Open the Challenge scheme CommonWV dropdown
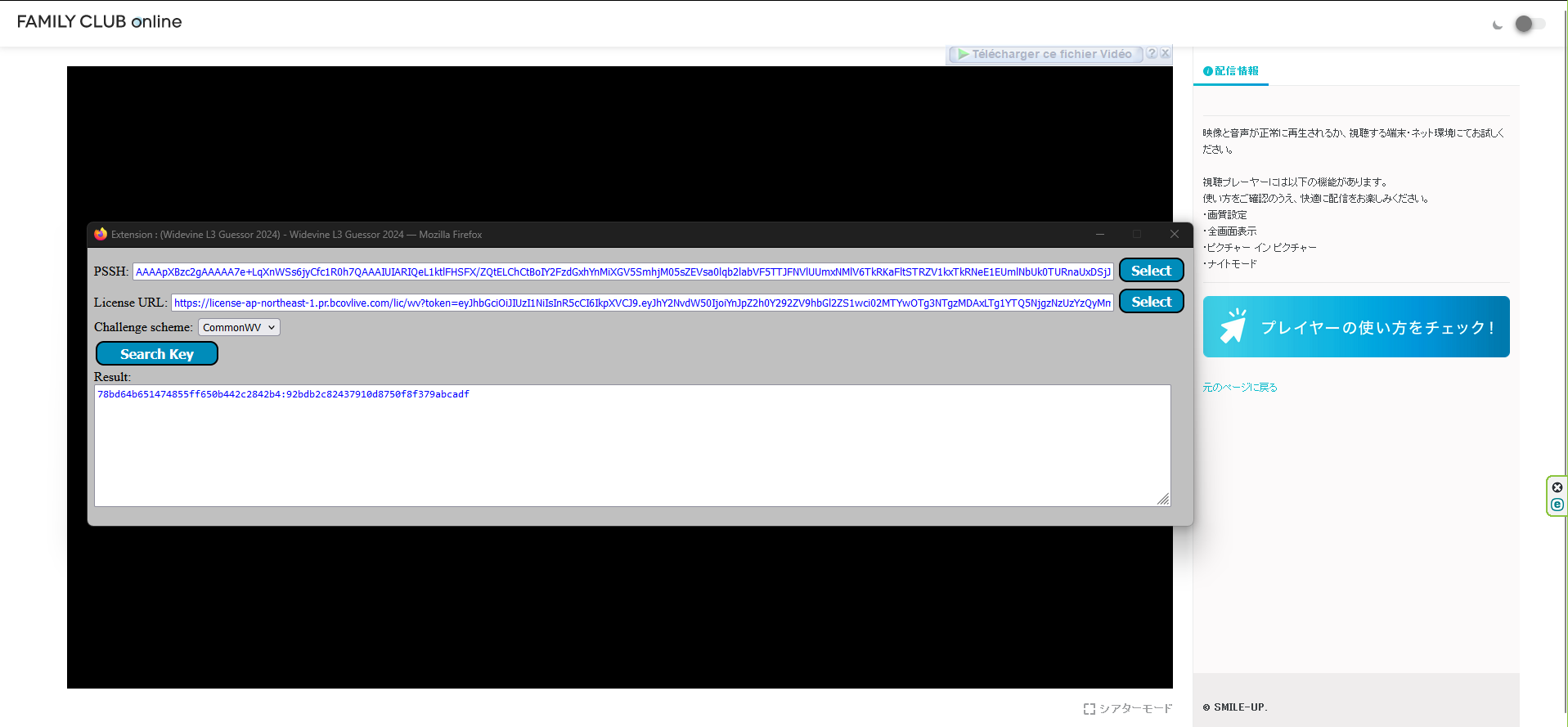The height and width of the screenshot is (727, 1568). [x=239, y=327]
